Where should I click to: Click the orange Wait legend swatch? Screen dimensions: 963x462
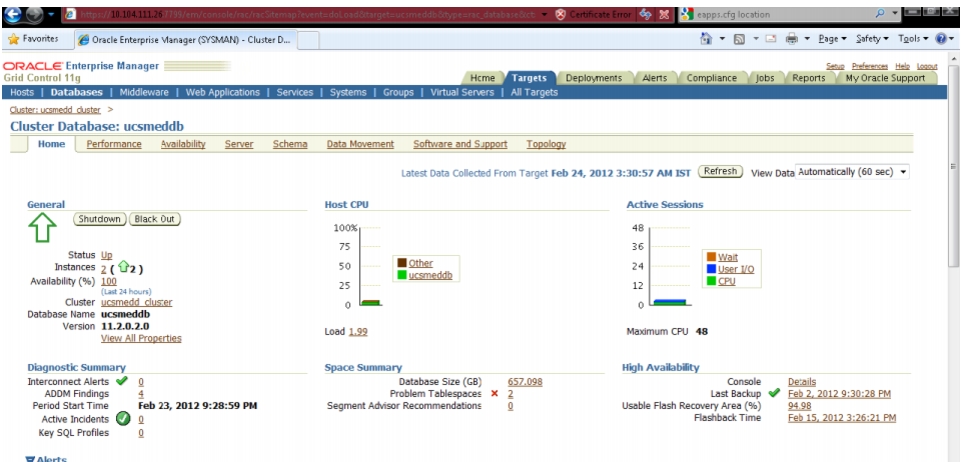coord(711,257)
